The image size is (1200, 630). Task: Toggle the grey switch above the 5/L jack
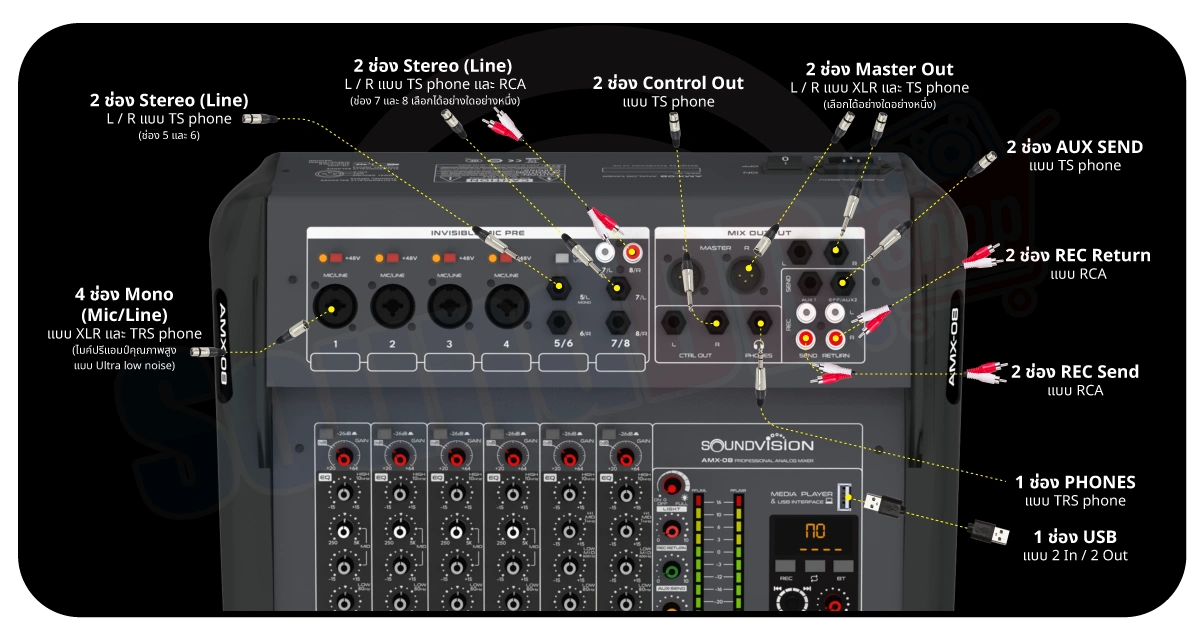(x=562, y=257)
